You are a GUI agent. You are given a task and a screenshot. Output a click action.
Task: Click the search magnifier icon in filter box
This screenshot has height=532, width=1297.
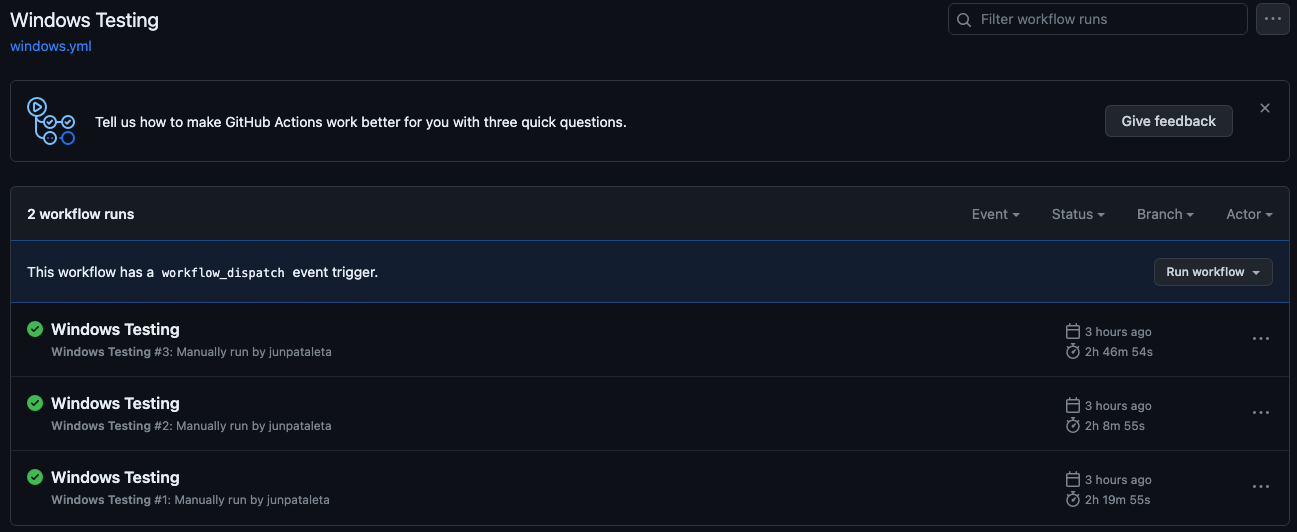tap(964, 19)
